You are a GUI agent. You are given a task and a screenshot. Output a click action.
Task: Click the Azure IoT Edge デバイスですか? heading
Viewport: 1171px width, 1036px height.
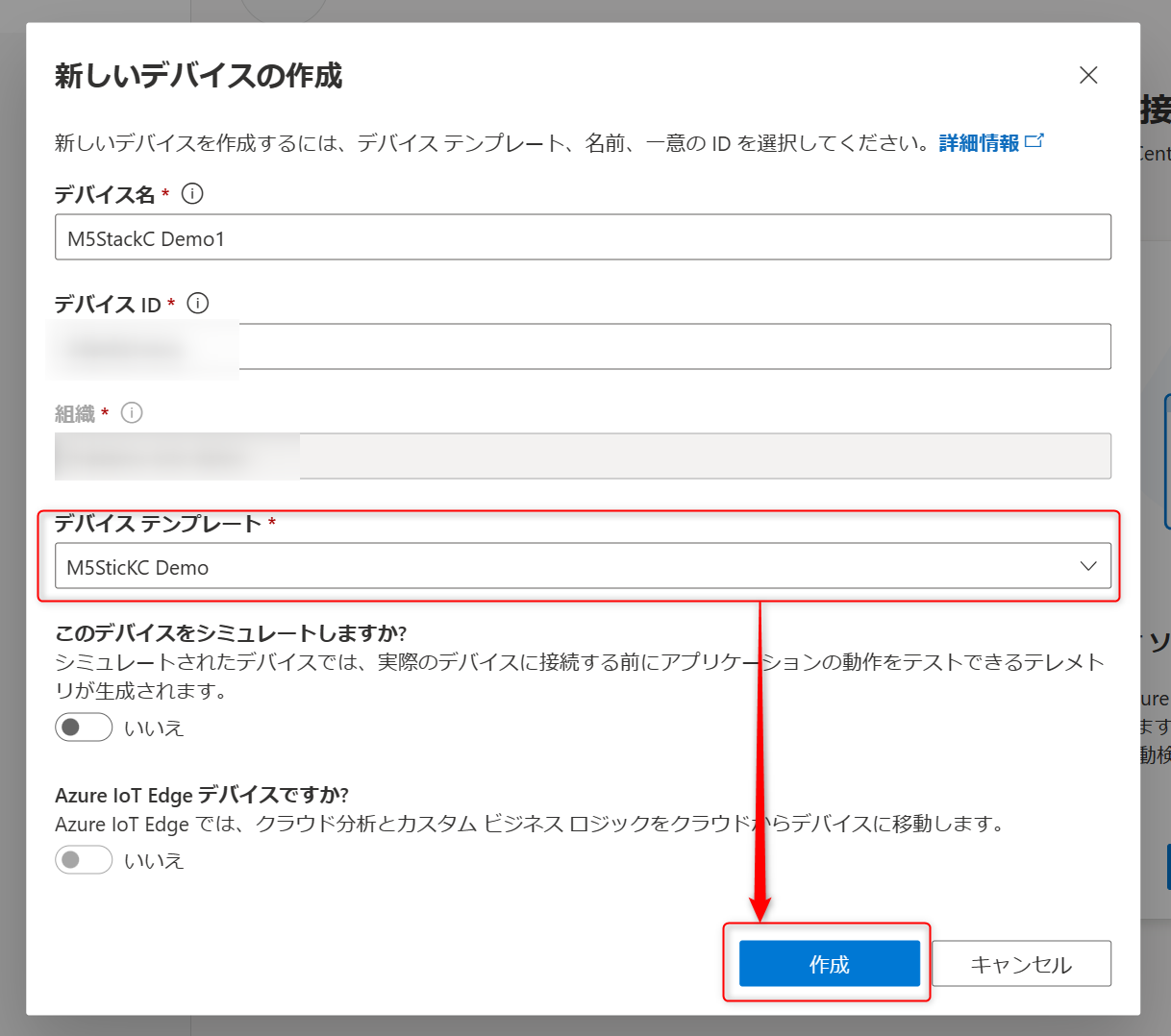coord(202,795)
